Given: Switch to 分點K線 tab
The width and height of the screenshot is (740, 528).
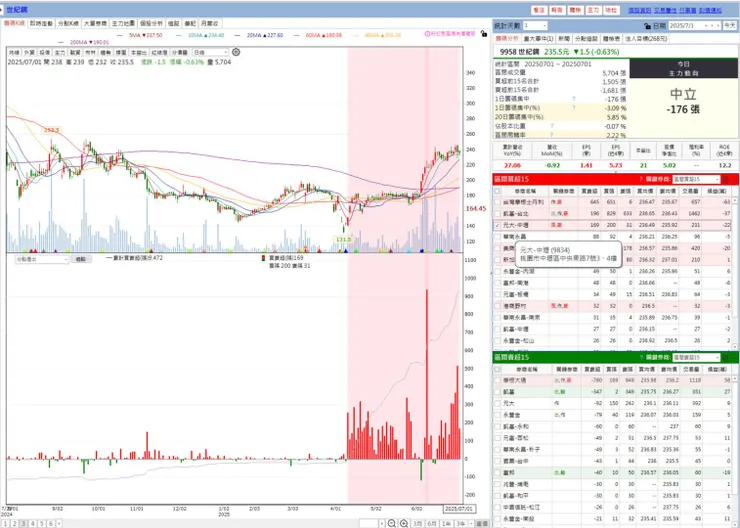Looking at the screenshot, I should click(68, 23).
